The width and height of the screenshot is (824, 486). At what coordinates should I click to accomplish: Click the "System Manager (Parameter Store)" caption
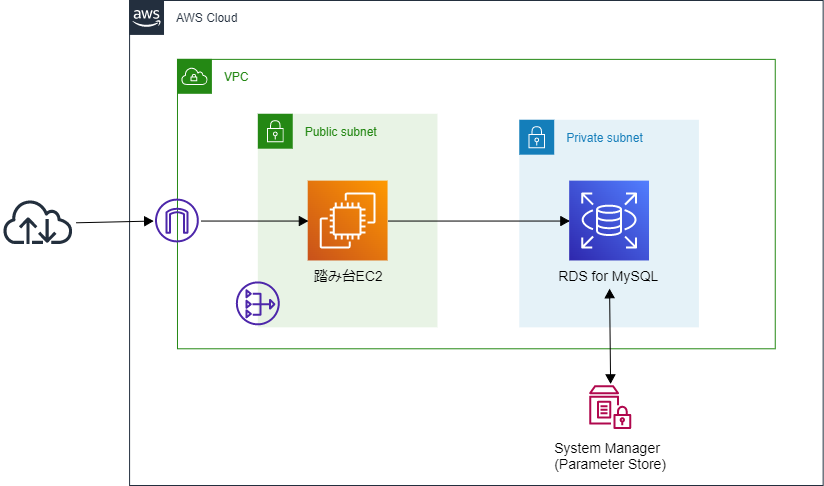tap(609, 456)
